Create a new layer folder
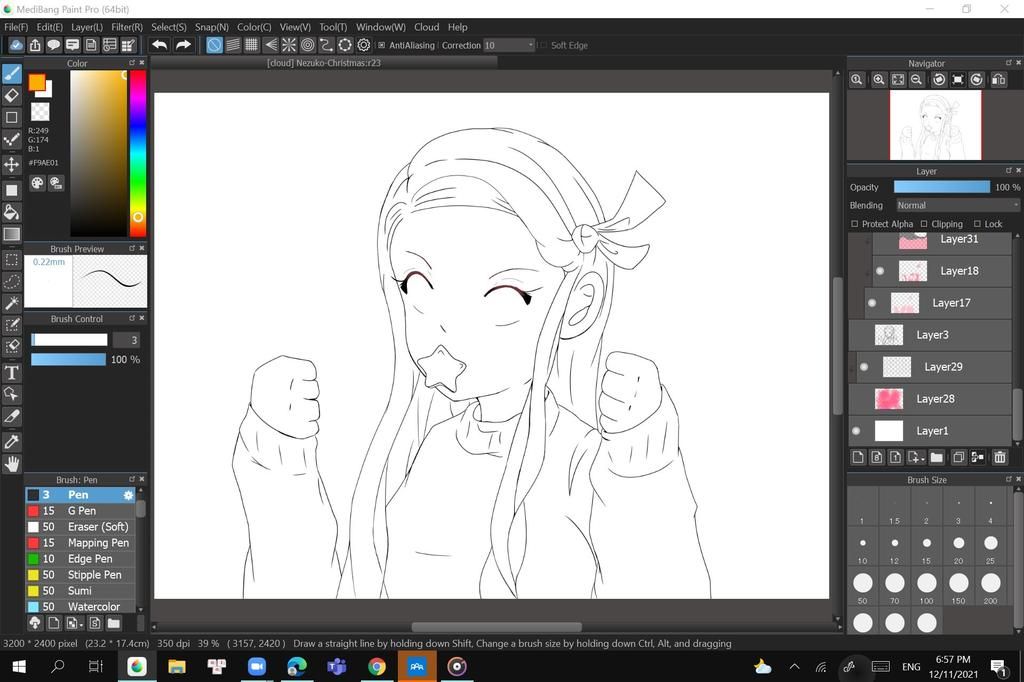Screen dimensions: 1024x682 936,457
